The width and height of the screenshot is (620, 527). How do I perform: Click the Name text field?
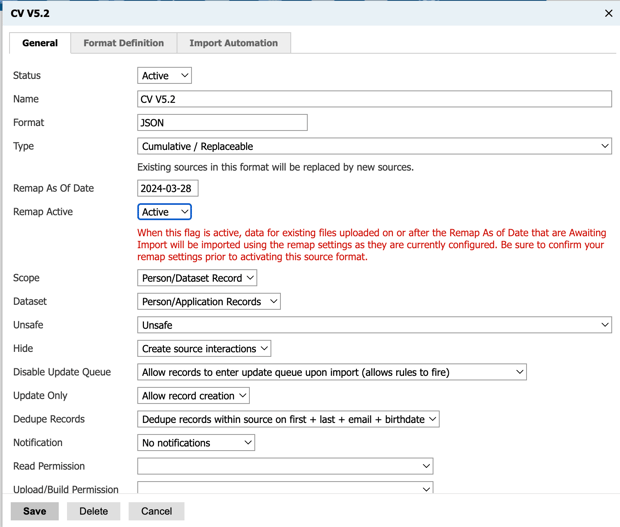coord(374,99)
